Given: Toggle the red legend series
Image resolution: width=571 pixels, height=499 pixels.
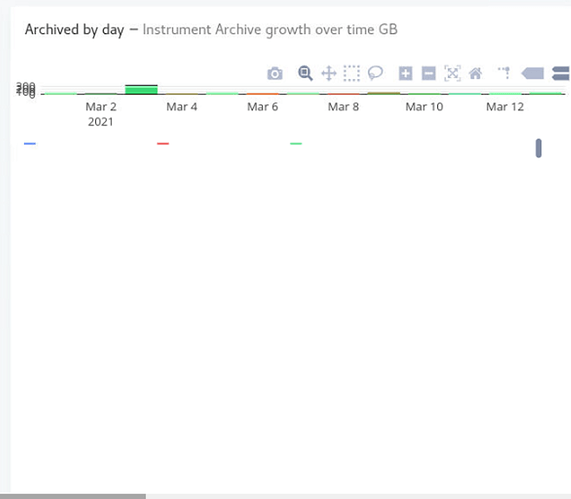Looking at the screenshot, I should coord(163,144).
